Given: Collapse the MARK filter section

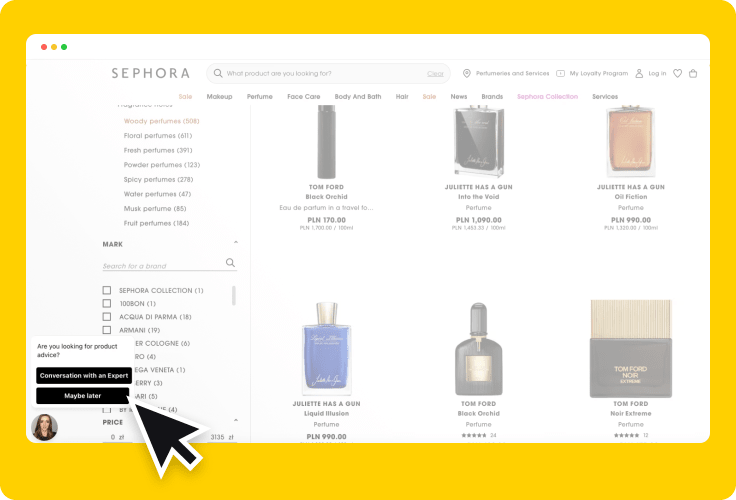Looking at the screenshot, I should pyautogui.click(x=236, y=243).
